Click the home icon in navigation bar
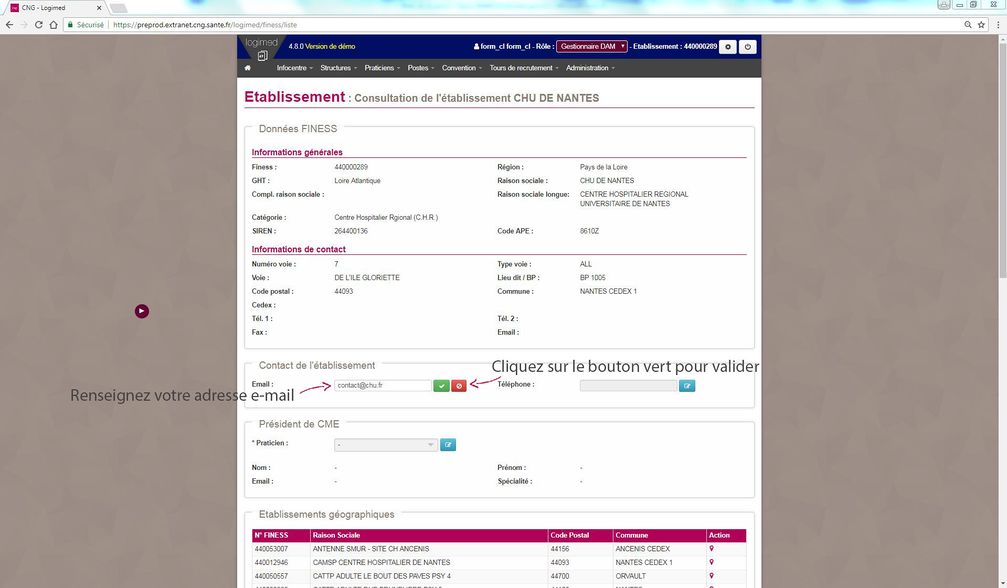 click(x=247, y=67)
